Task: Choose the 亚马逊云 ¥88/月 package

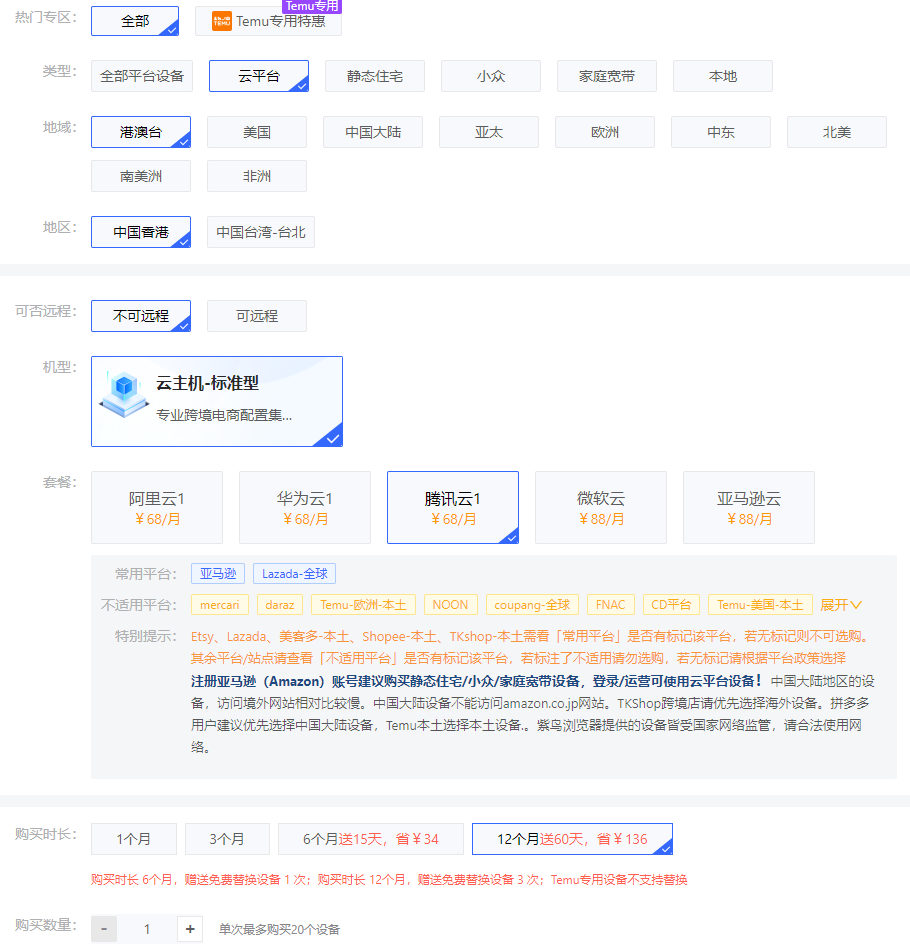Action: pos(749,508)
